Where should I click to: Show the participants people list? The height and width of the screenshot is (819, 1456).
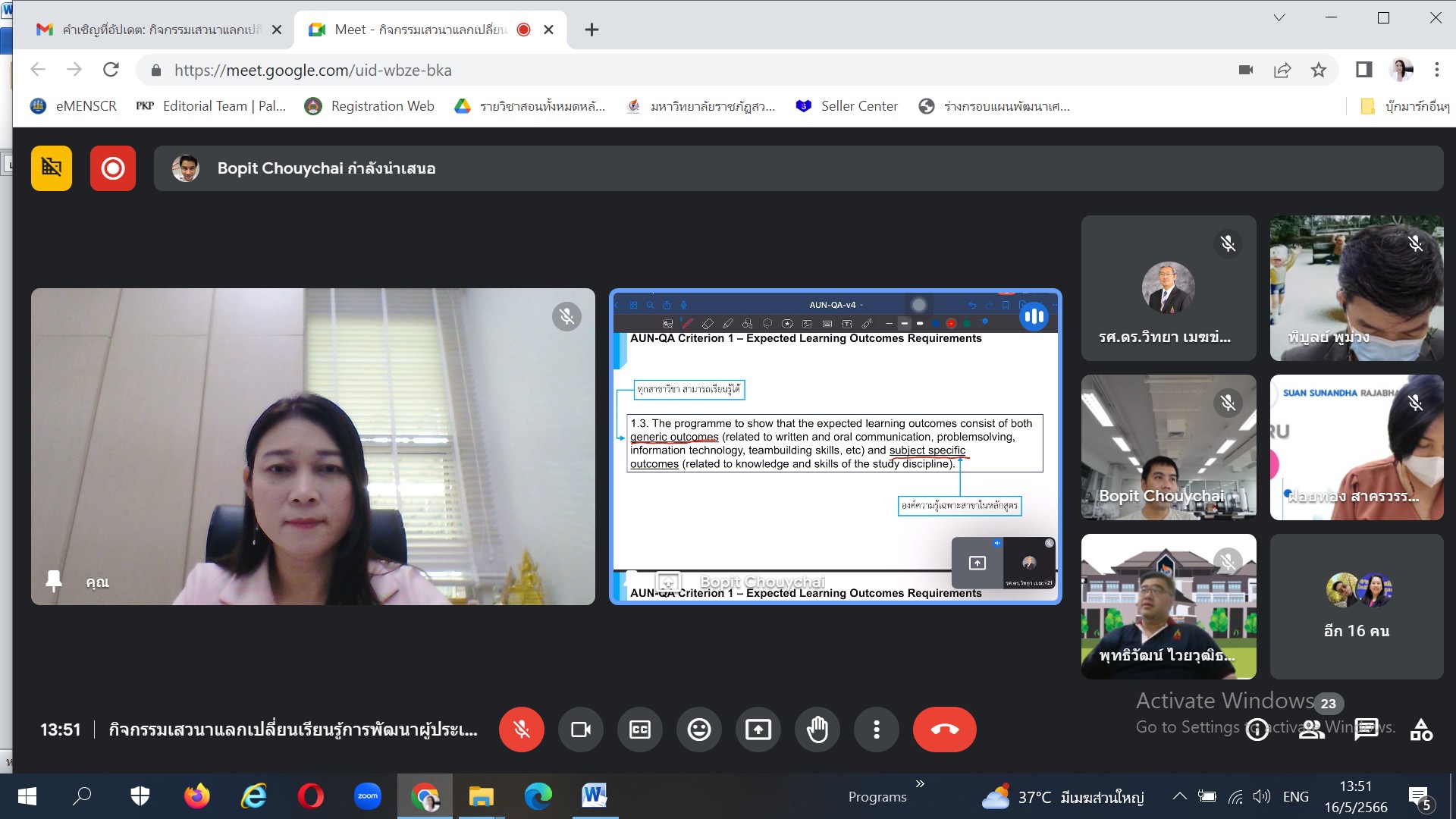point(1312,730)
